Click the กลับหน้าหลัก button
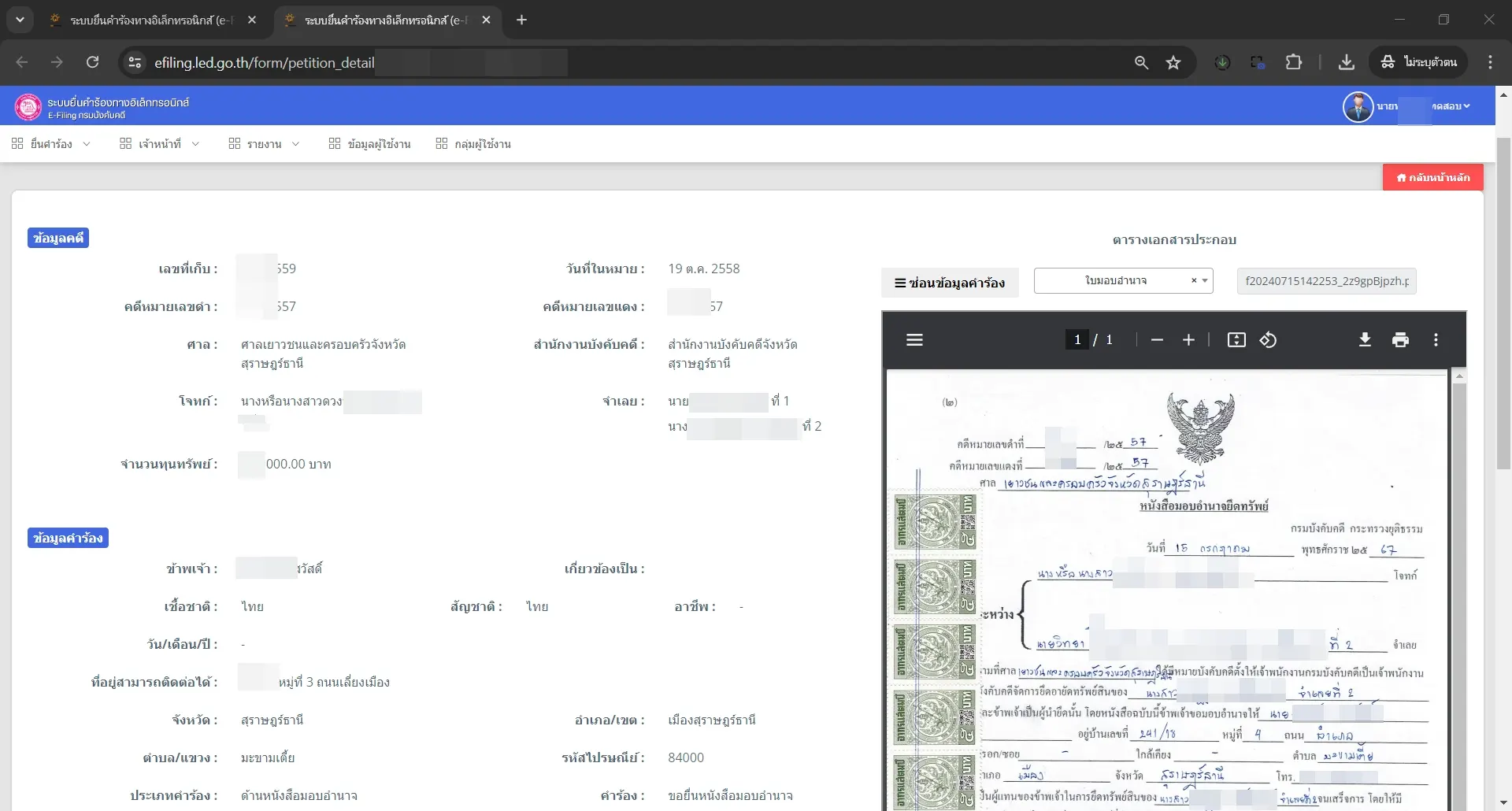Screen dimensions: 1512x811 (x=1433, y=177)
